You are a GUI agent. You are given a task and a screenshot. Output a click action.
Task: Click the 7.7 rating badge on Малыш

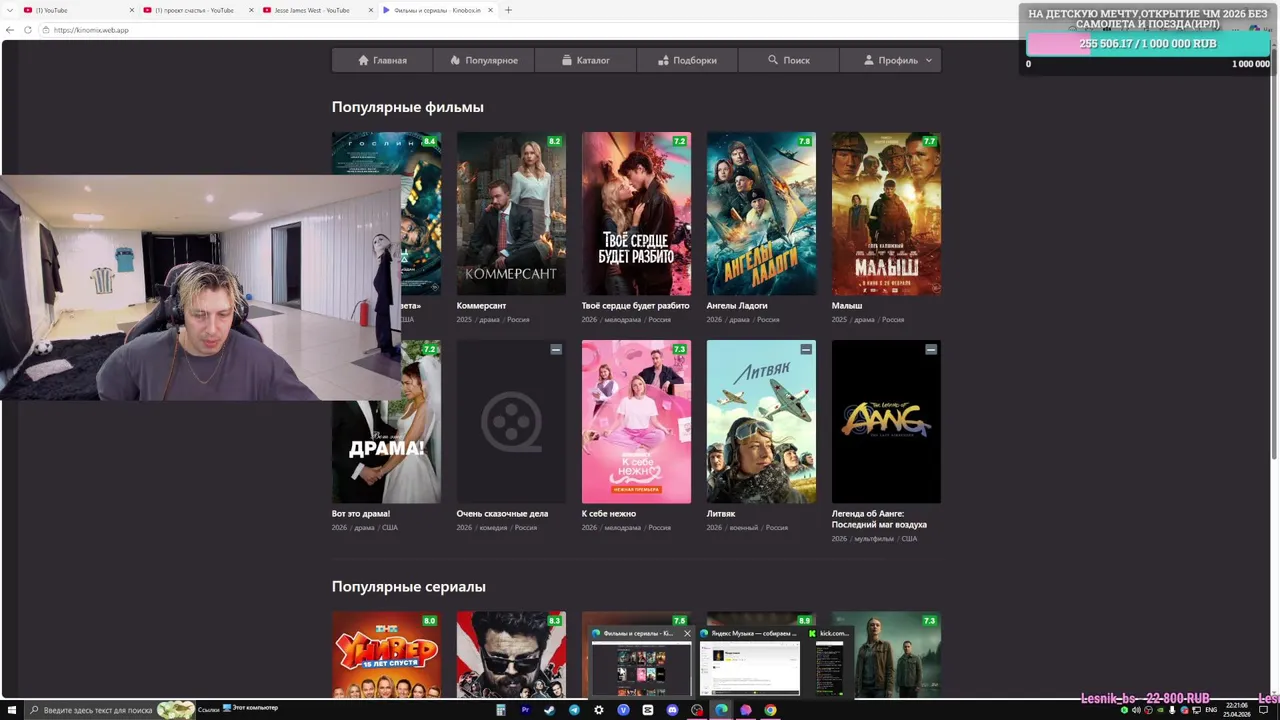pyautogui.click(x=930, y=141)
